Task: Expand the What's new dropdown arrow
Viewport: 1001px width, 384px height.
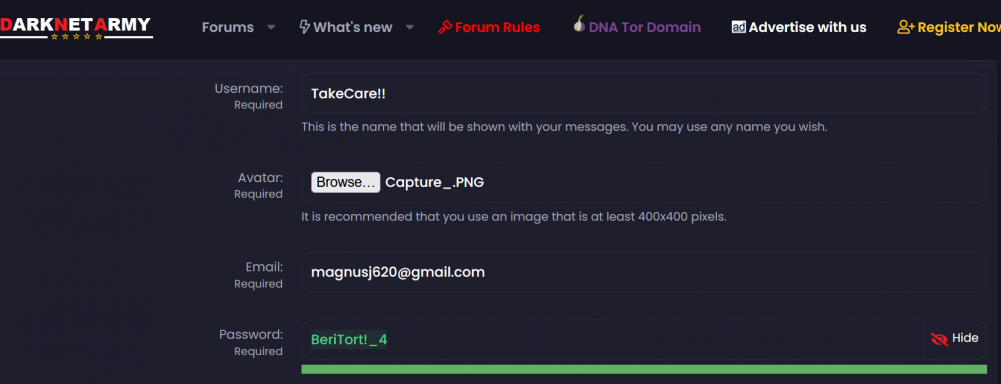Action: [x=410, y=27]
